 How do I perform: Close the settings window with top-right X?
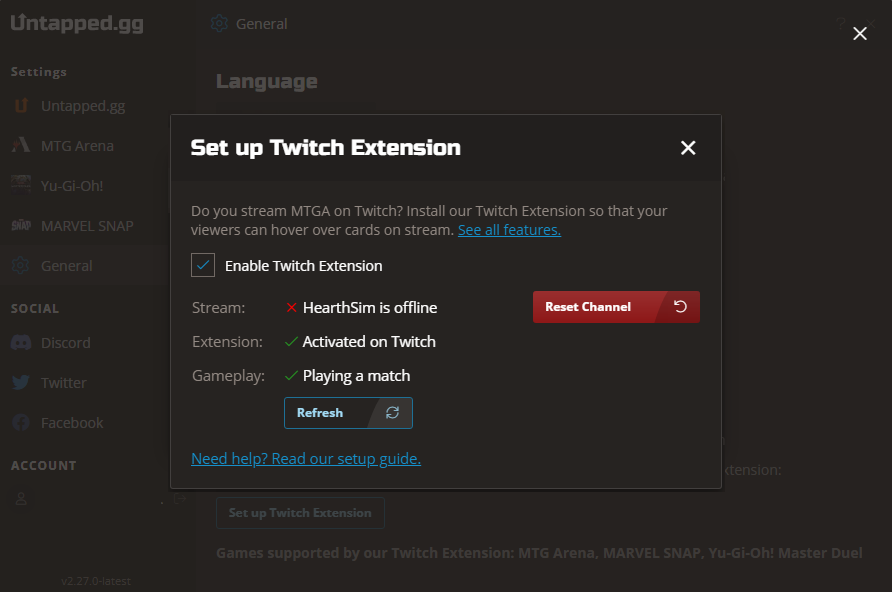click(x=860, y=34)
